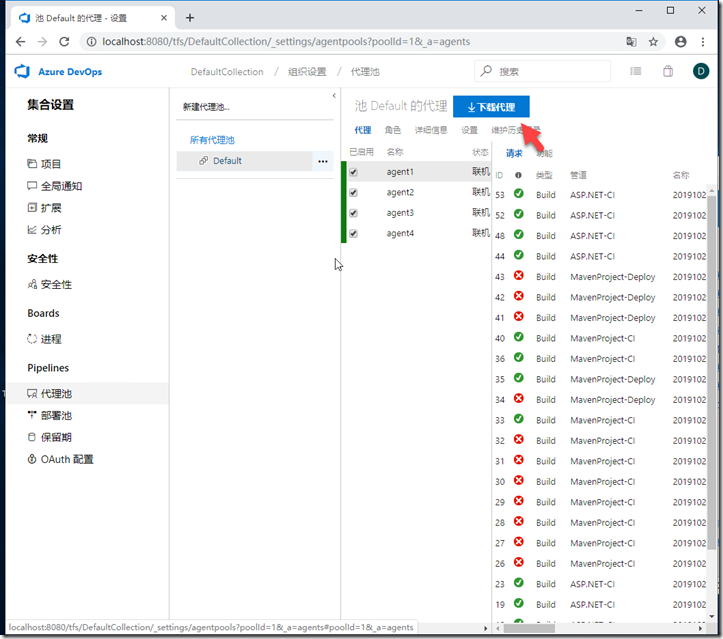Click the 搜索 search field
The height and width of the screenshot is (639, 723).
click(x=543, y=71)
